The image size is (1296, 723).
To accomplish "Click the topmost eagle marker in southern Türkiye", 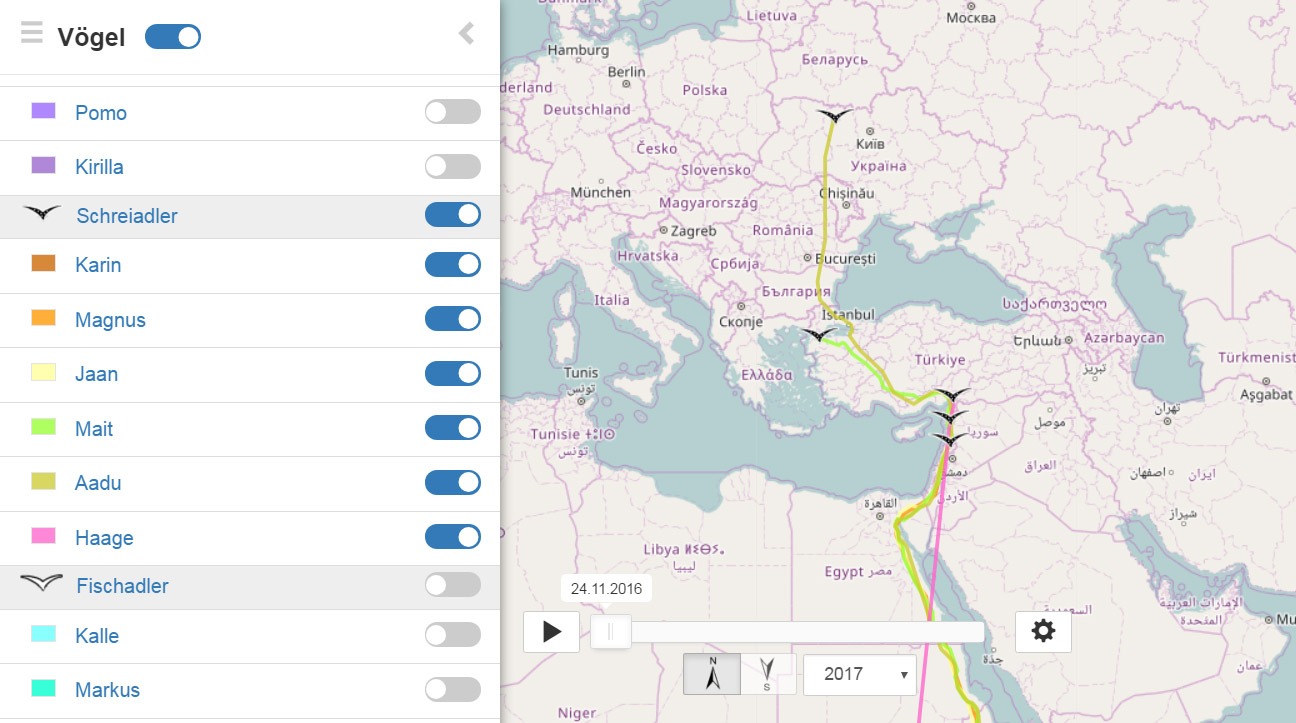I will [952, 395].
